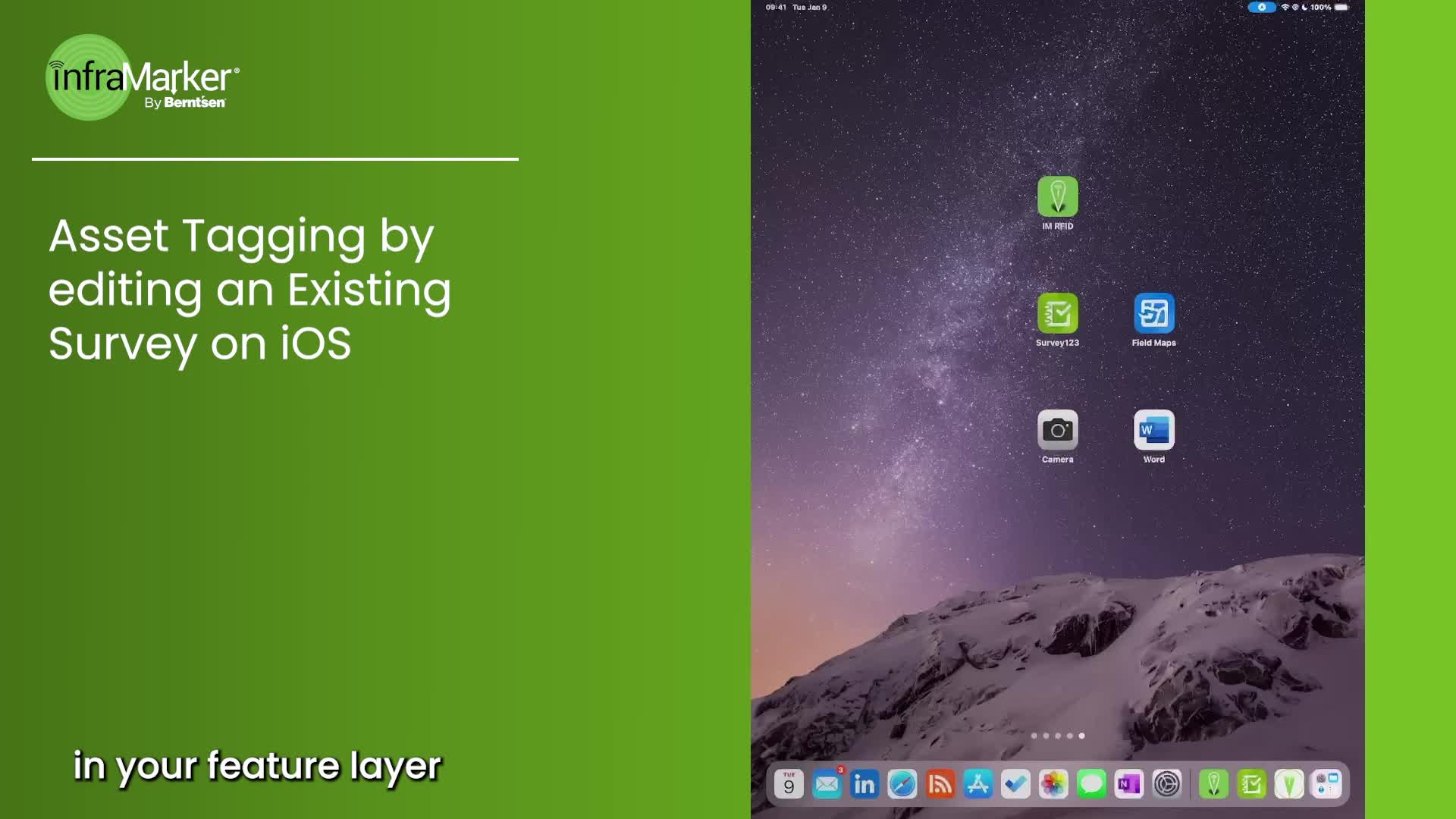Launch Microsoft Word app
Image resolution: width=1456 pixels, height=819 pixels.
[x=1153, y=431]
